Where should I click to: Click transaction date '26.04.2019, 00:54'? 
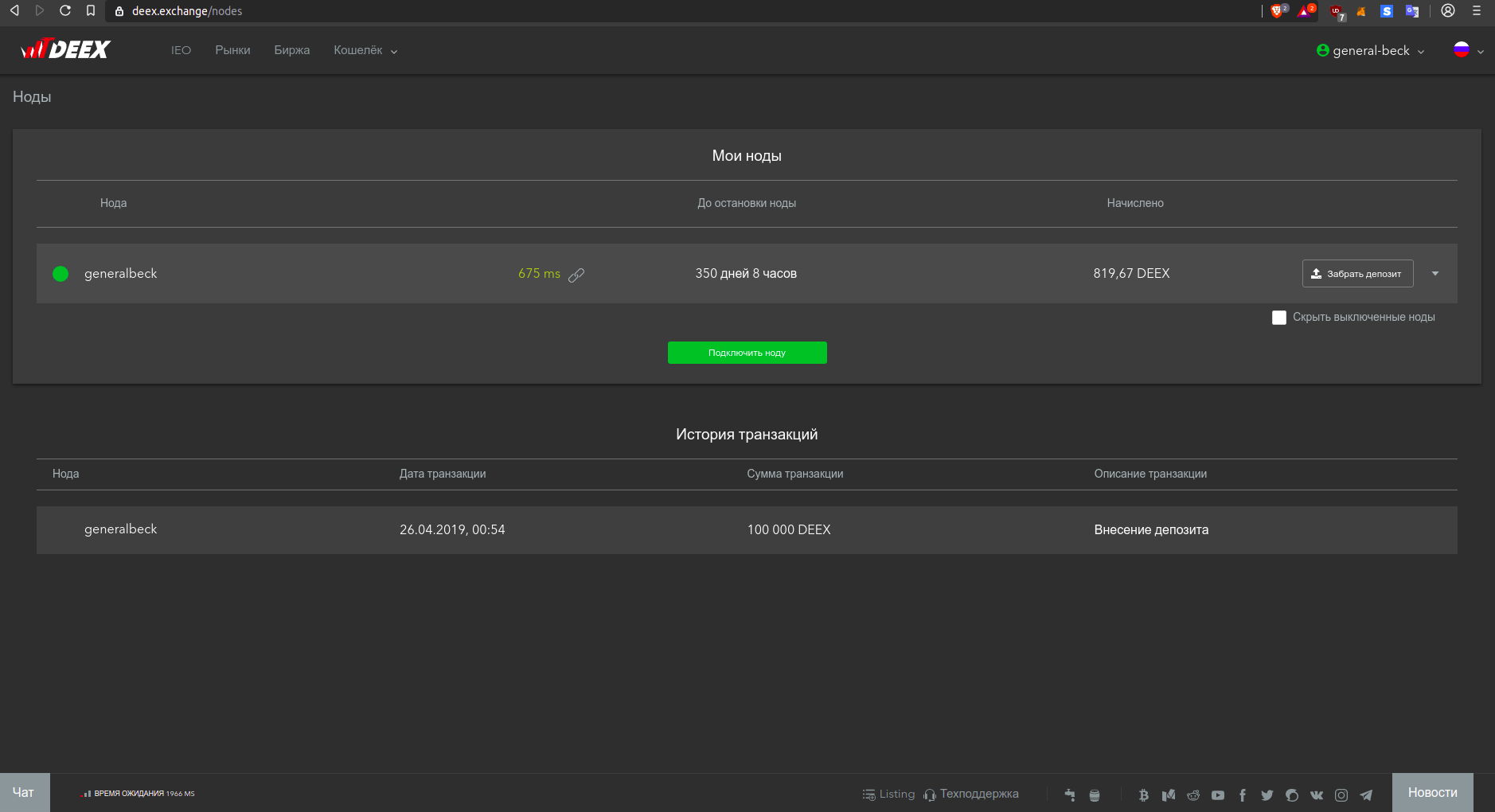452,530
